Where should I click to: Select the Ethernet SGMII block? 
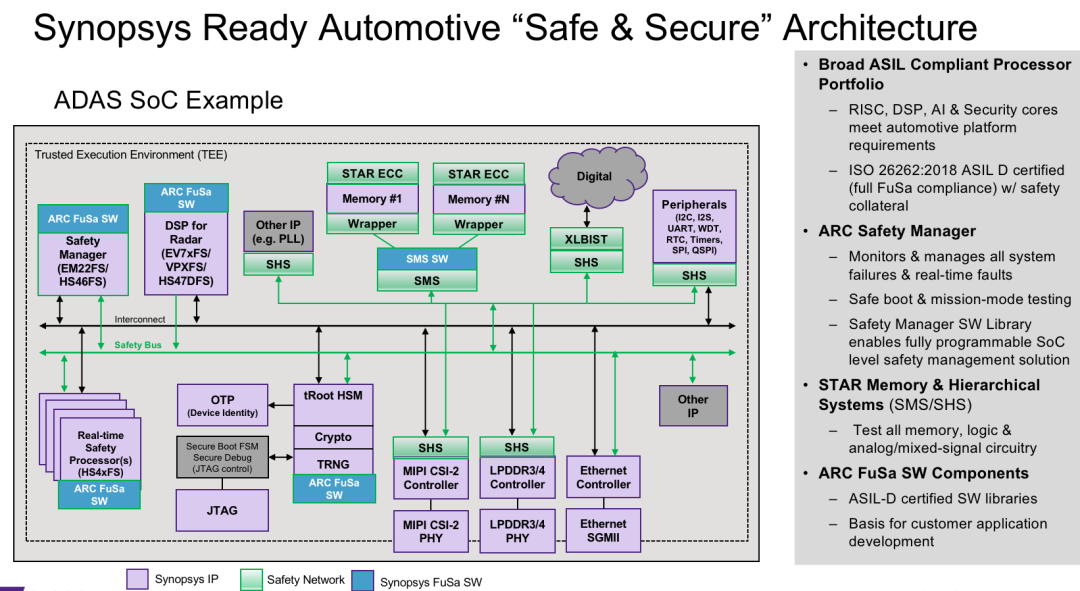[x=603, y=530]
